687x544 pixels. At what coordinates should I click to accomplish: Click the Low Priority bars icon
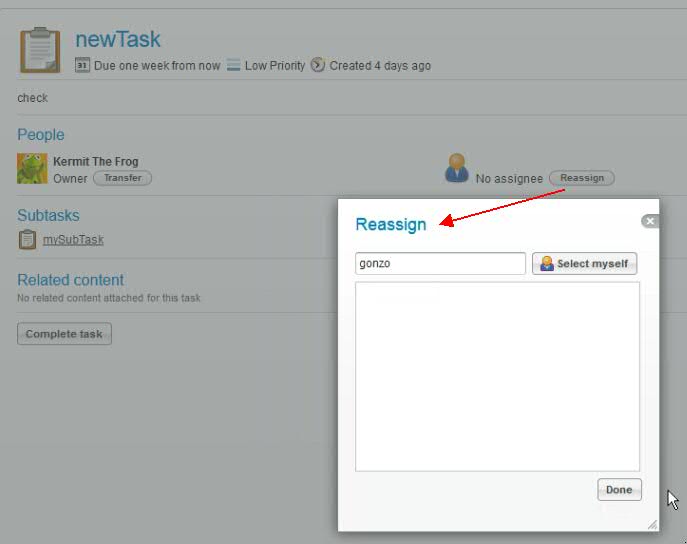point(233,65)
